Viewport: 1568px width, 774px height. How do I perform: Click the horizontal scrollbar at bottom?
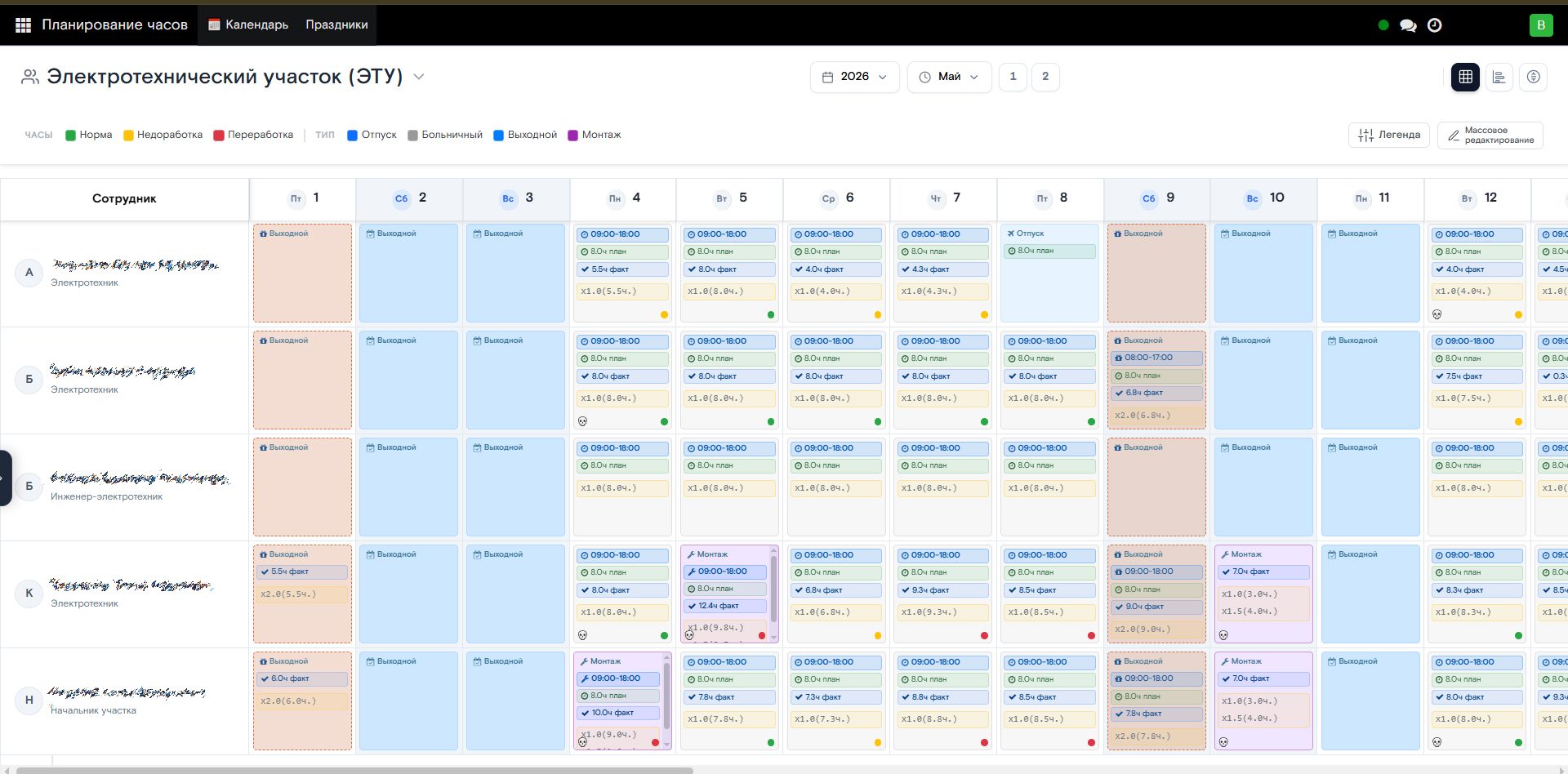click(354, 770)
